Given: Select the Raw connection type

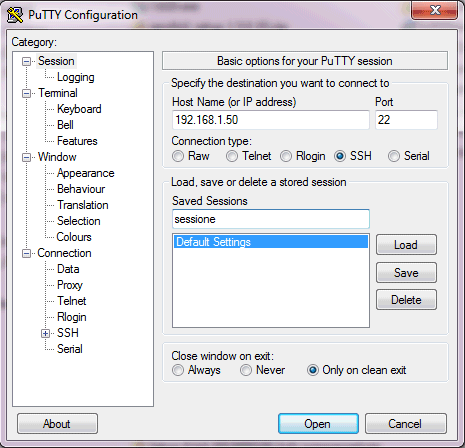Looking at the screenshot, I should click(178, 156).
